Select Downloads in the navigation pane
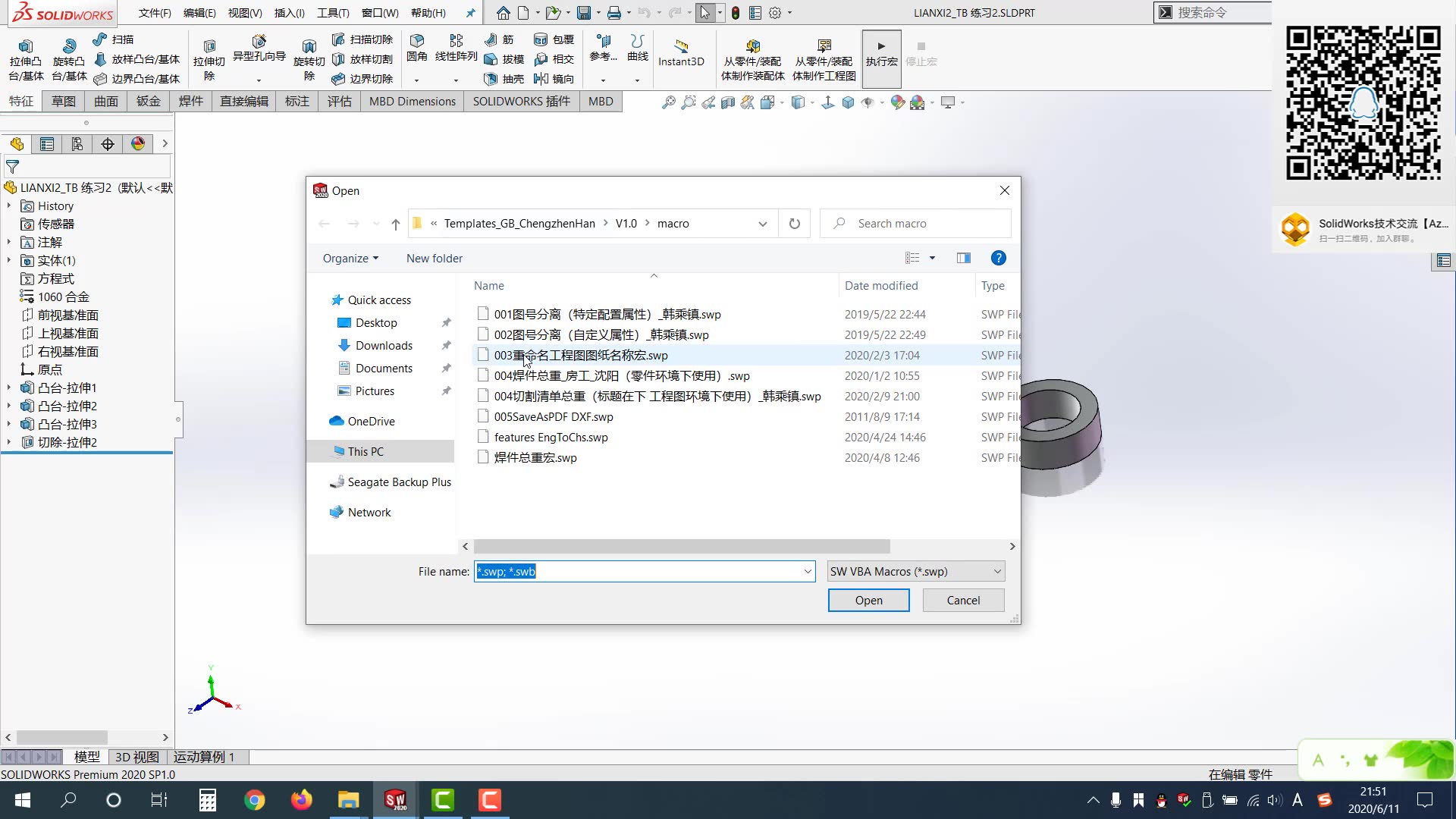1456x819 pixels. tap(384, 346)
